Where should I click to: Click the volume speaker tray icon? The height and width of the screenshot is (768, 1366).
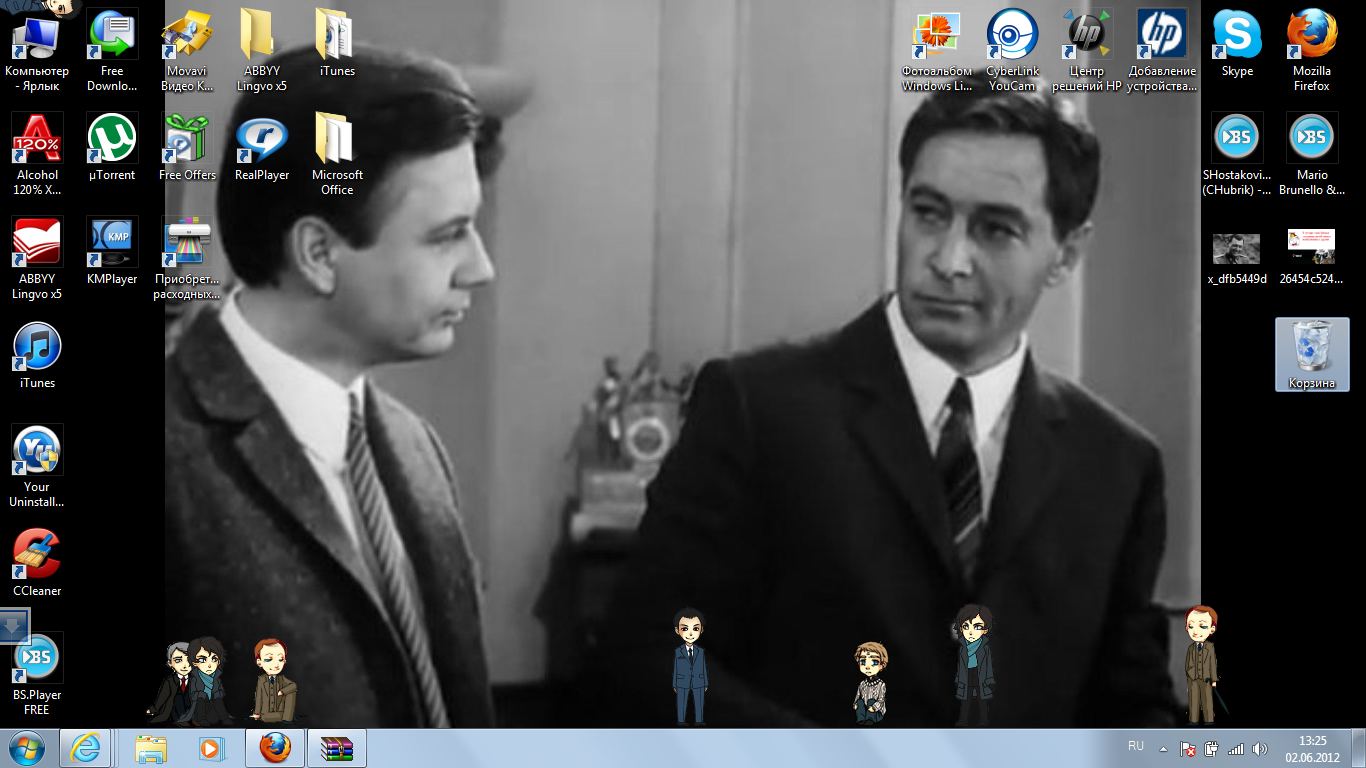1259,748
